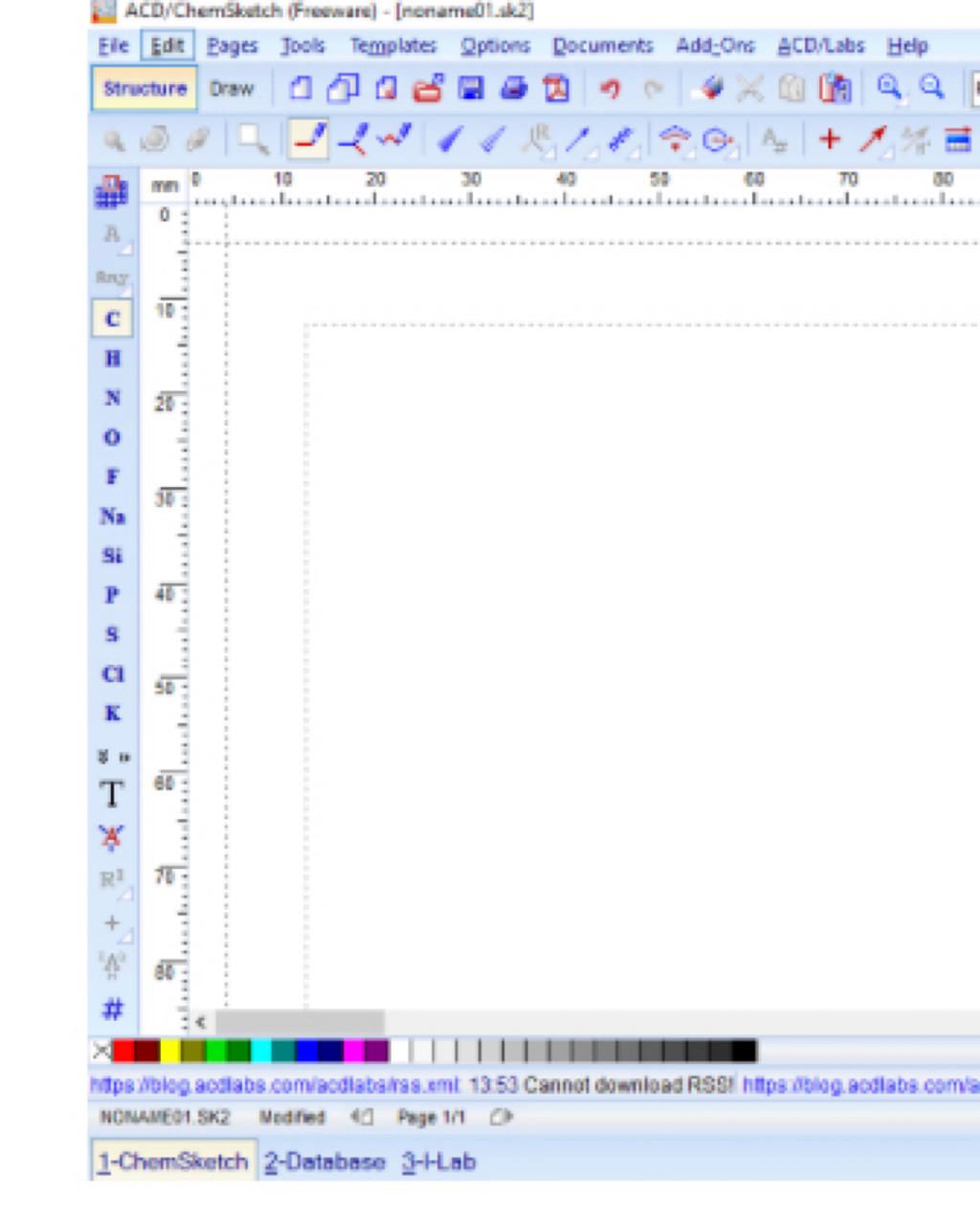The width and height of the screenshot is (980, 1221).
Task: Click the crossed-out atom icon below T
Action: pyautogui.click(x=112, y=837)
